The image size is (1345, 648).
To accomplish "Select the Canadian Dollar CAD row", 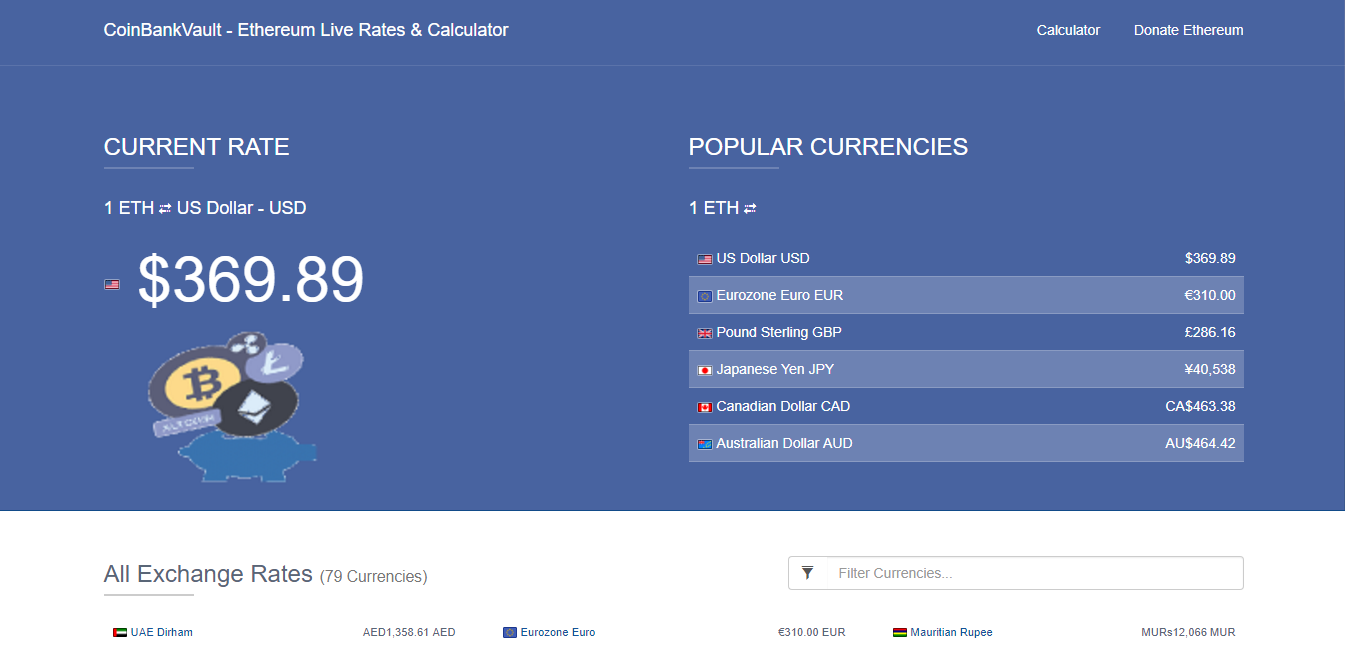I will coord(966,406).
